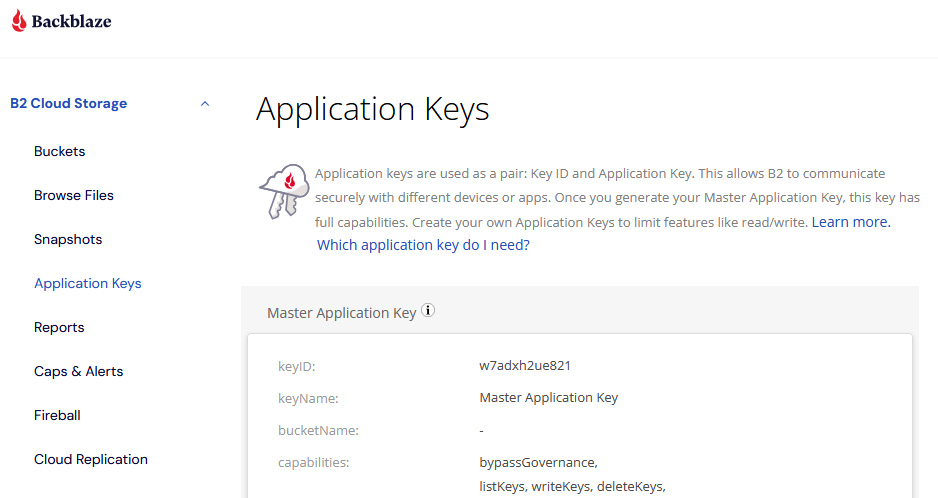The width and height of the screenshot is (938, 498).
Task: Open Buckets in the sidebar
Action: coord(60,152)
